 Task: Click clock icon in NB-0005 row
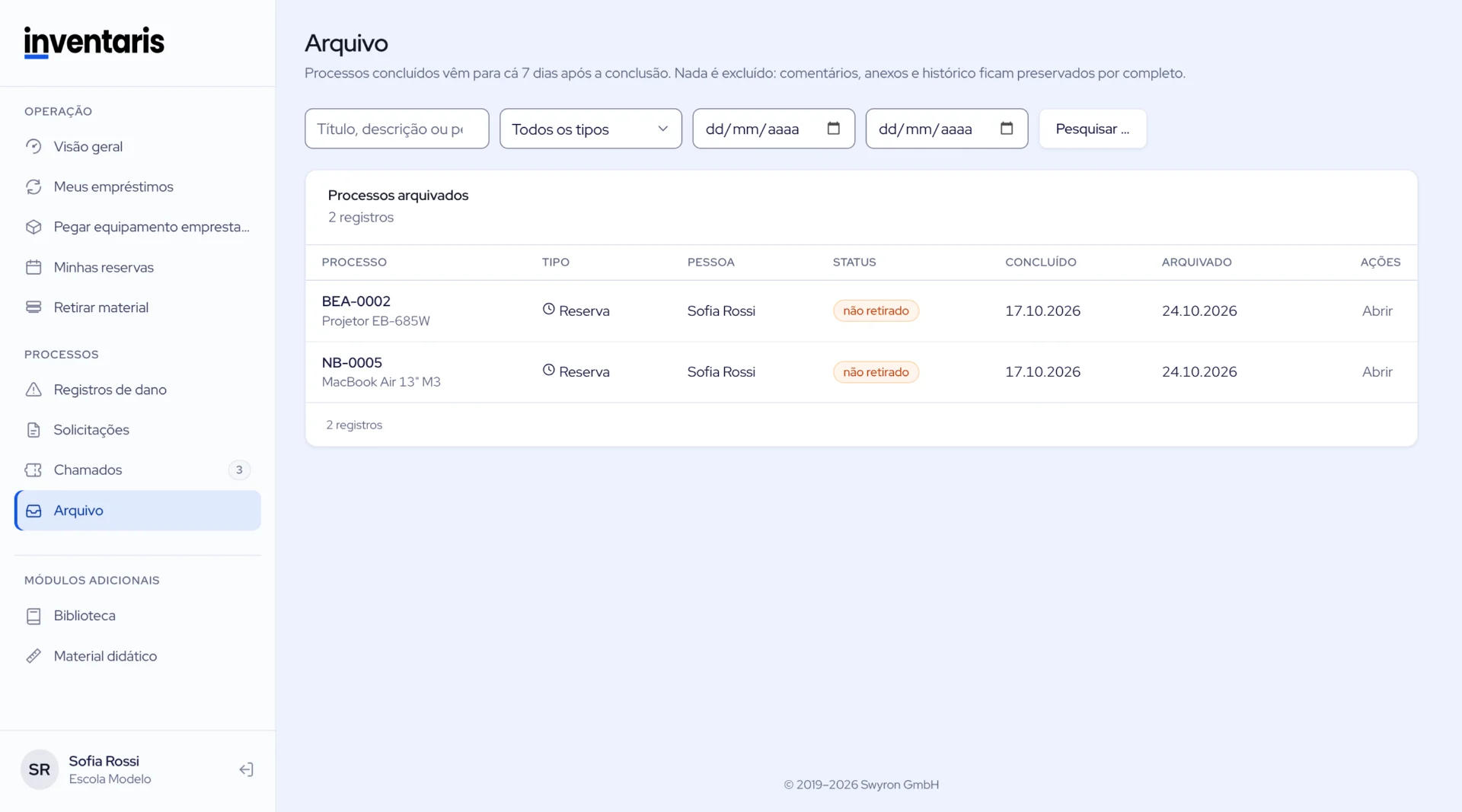pyautogui.click(x=548, y=370)
